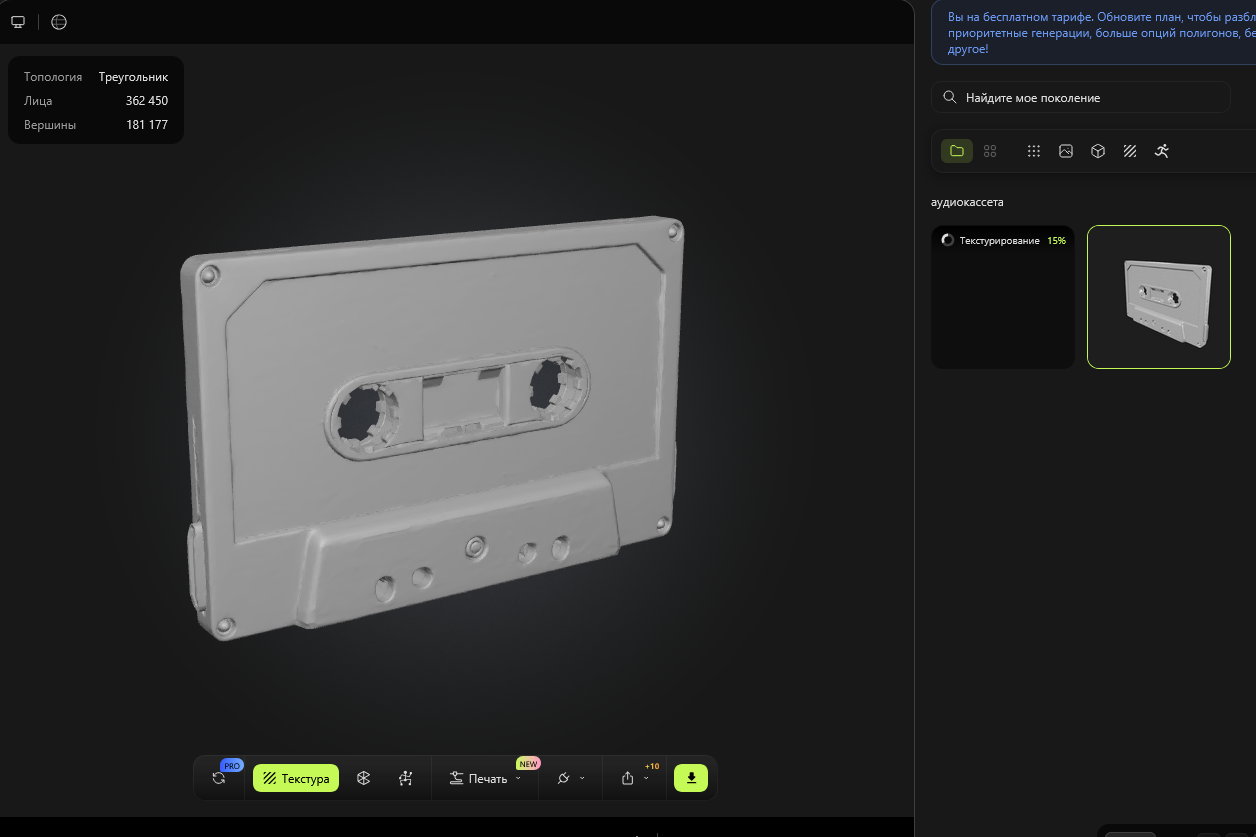Click the rigging skeleton icon in bottom toolbar
The width and height of the screenshot is (1256, 837).
pyautogui.click(x=405, y=778)
